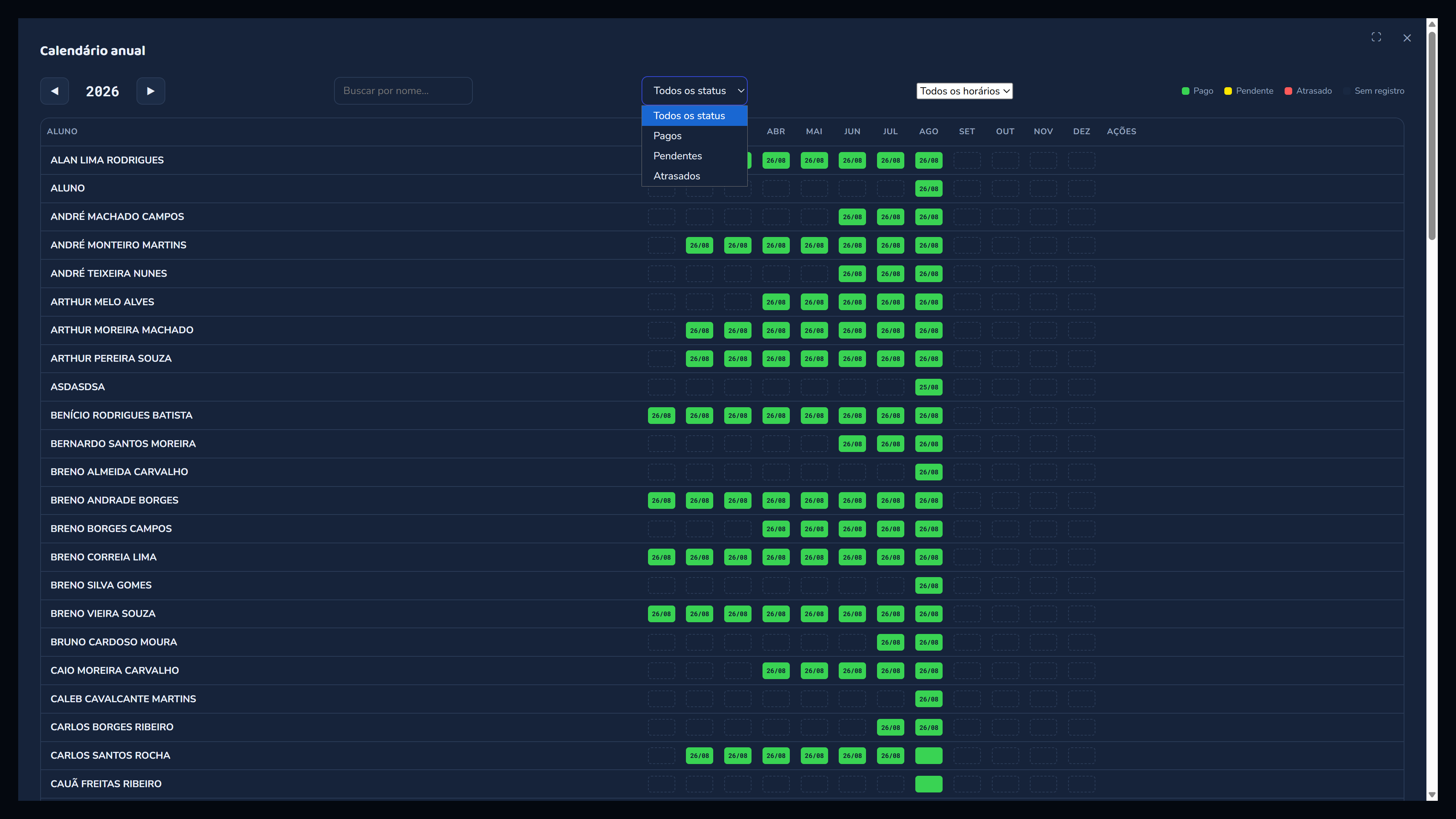The image size is (1456, 819).
Task: Select the Atrasados filter option
Action: click(x=694, y=176)
